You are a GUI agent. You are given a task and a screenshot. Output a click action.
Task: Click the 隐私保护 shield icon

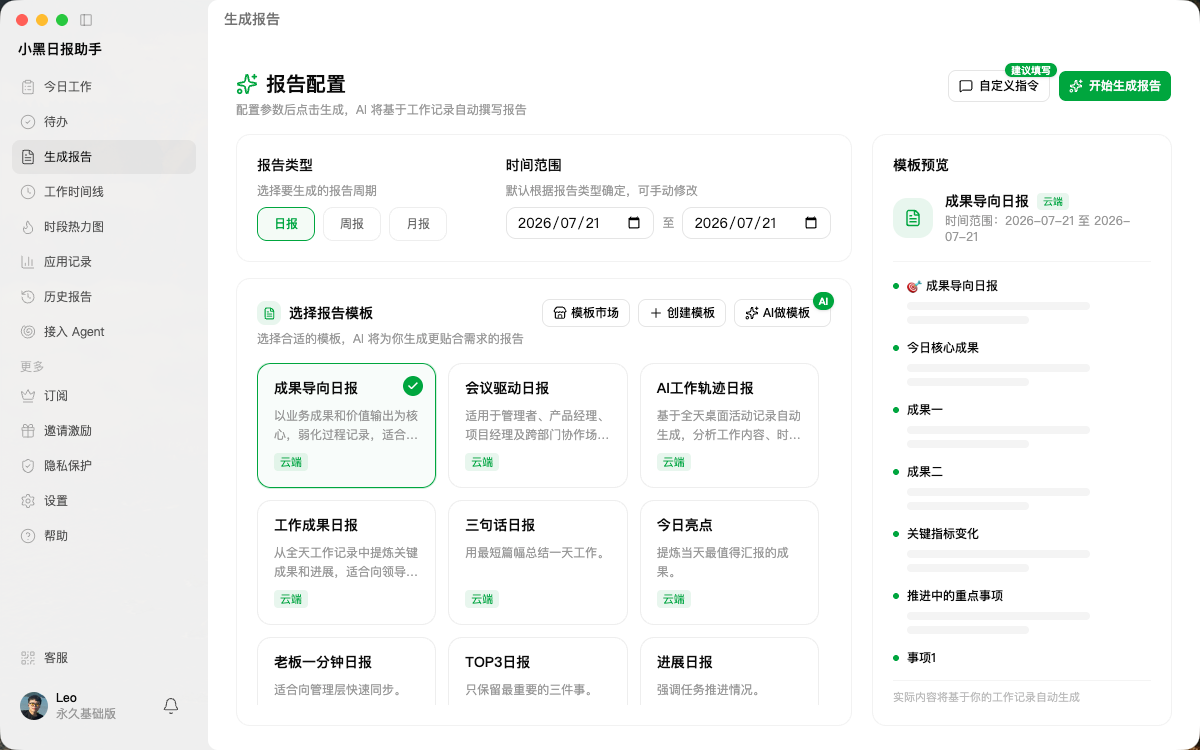28,466
